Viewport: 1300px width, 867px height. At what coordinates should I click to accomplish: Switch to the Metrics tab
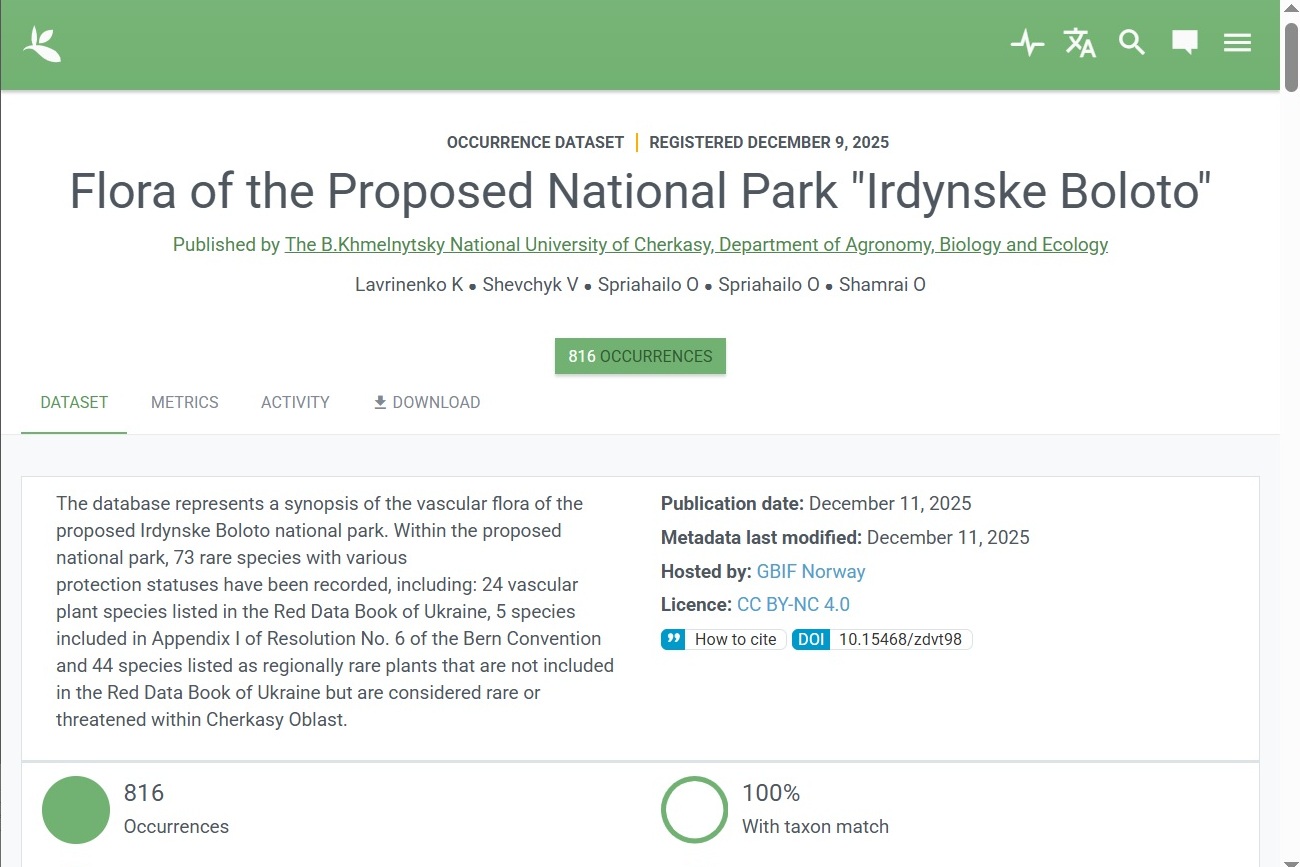click(185, 402)
